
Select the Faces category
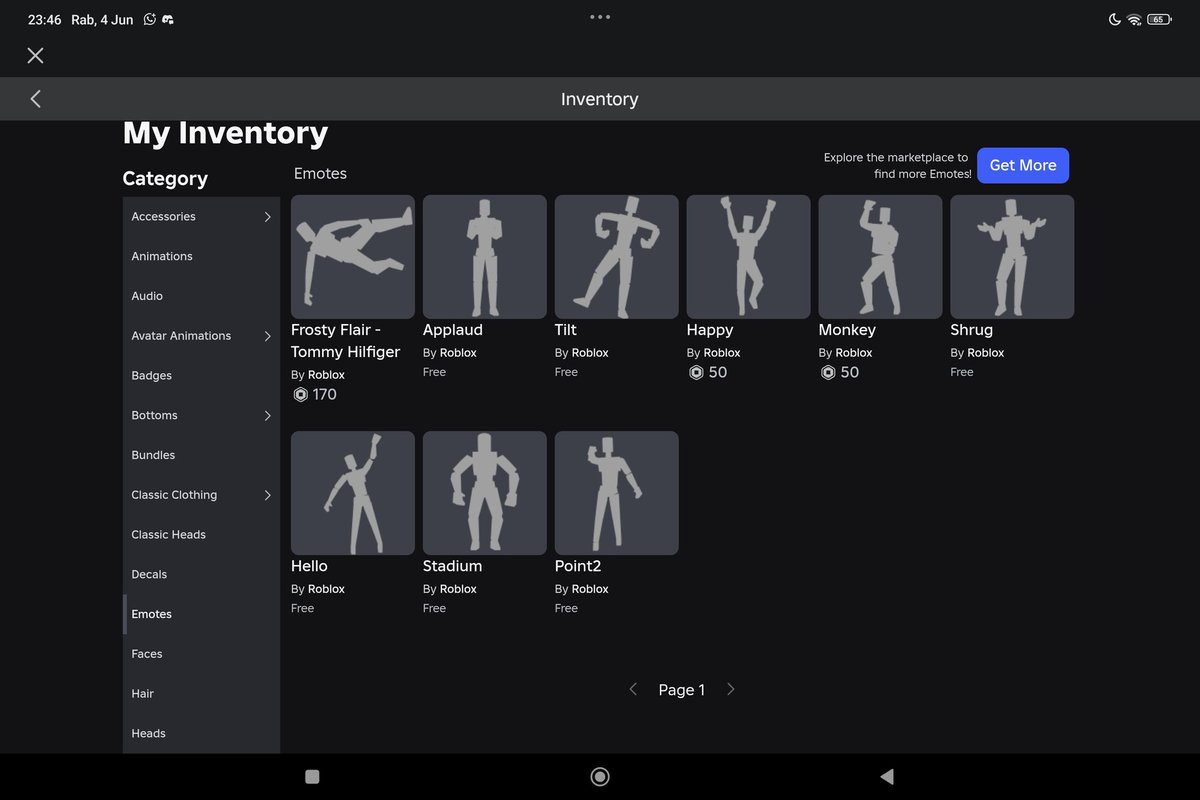tap(201, 654)
